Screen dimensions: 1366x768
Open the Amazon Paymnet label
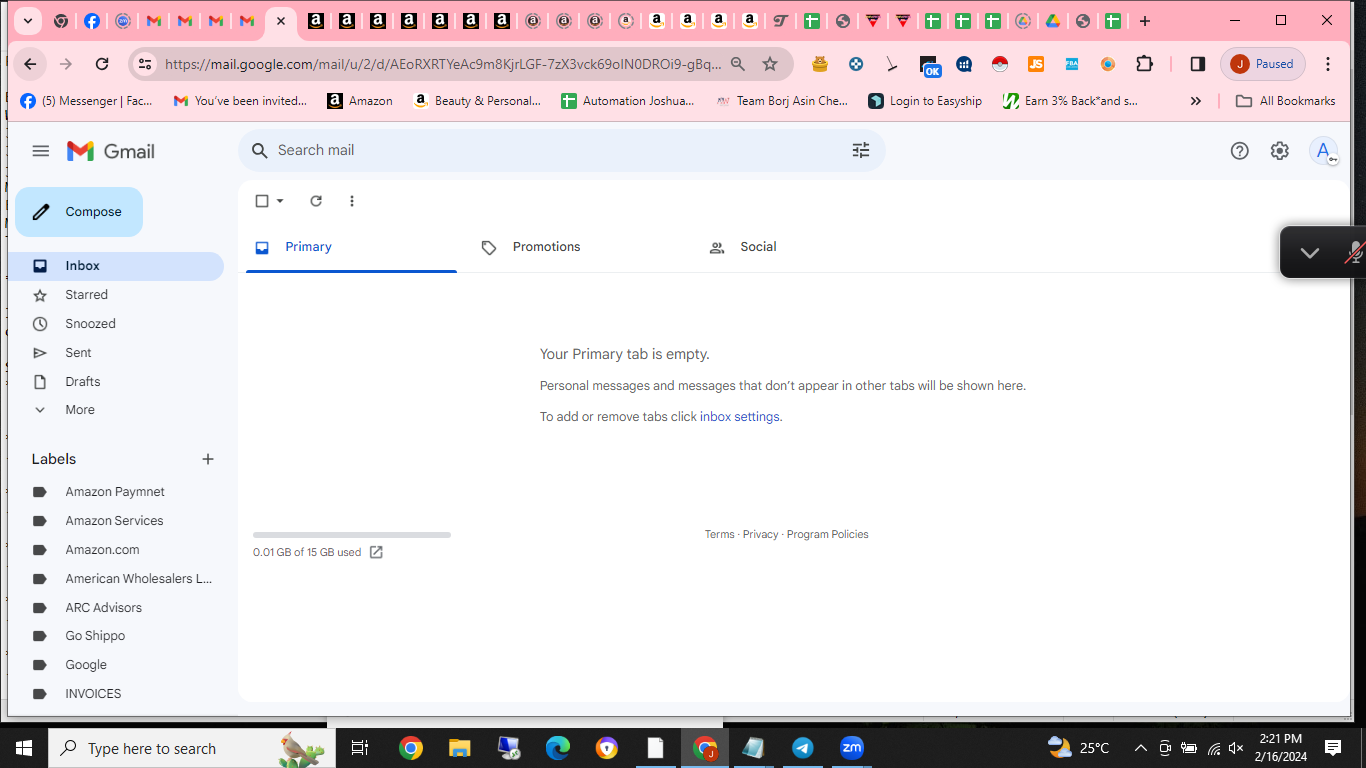(116, 492)
